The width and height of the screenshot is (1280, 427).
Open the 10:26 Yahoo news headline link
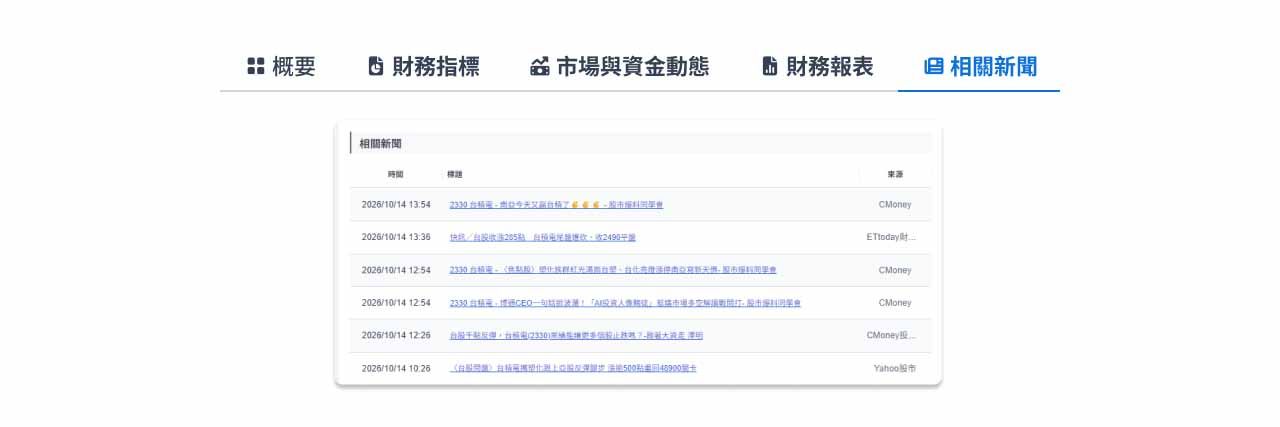pyautogui.click(x=573, y=369)
